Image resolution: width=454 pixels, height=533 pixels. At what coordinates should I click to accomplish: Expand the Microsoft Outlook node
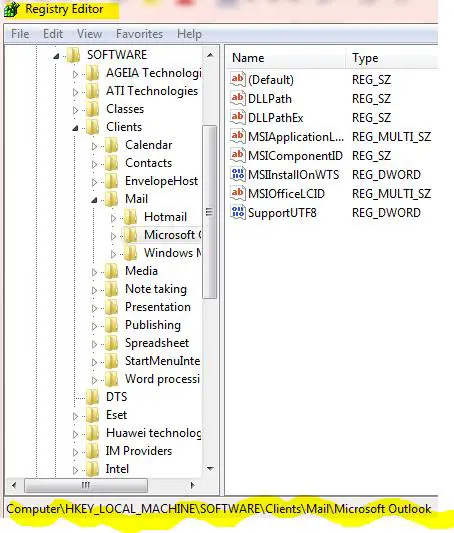pos(114,236)
